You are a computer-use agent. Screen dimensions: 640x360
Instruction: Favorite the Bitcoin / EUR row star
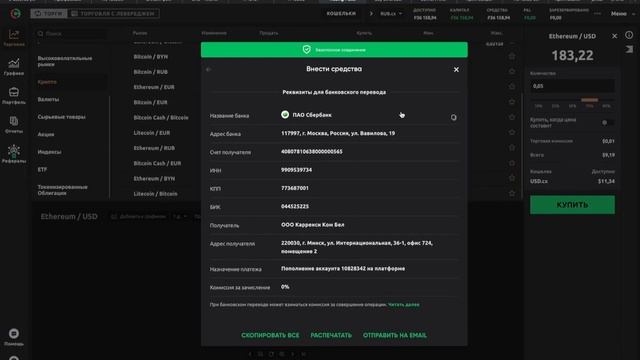[x=512, y=102]
